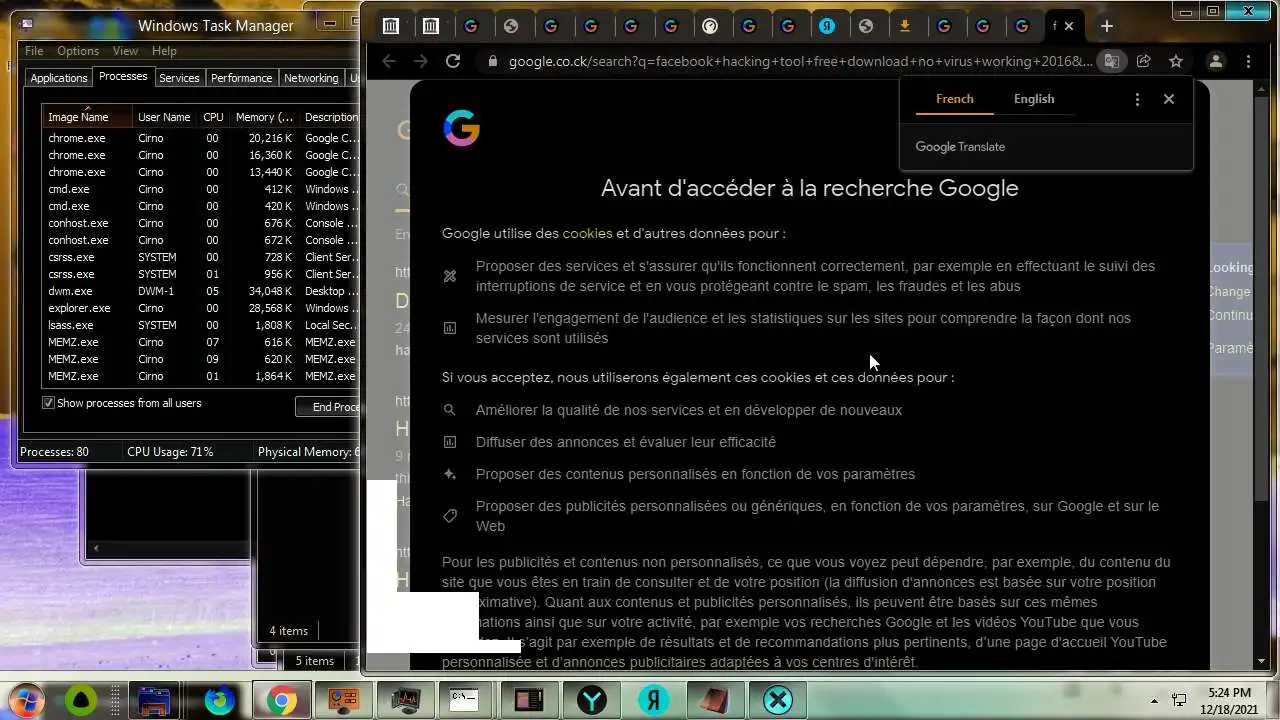Select French in the translate popup

click(x=954, y=99)
